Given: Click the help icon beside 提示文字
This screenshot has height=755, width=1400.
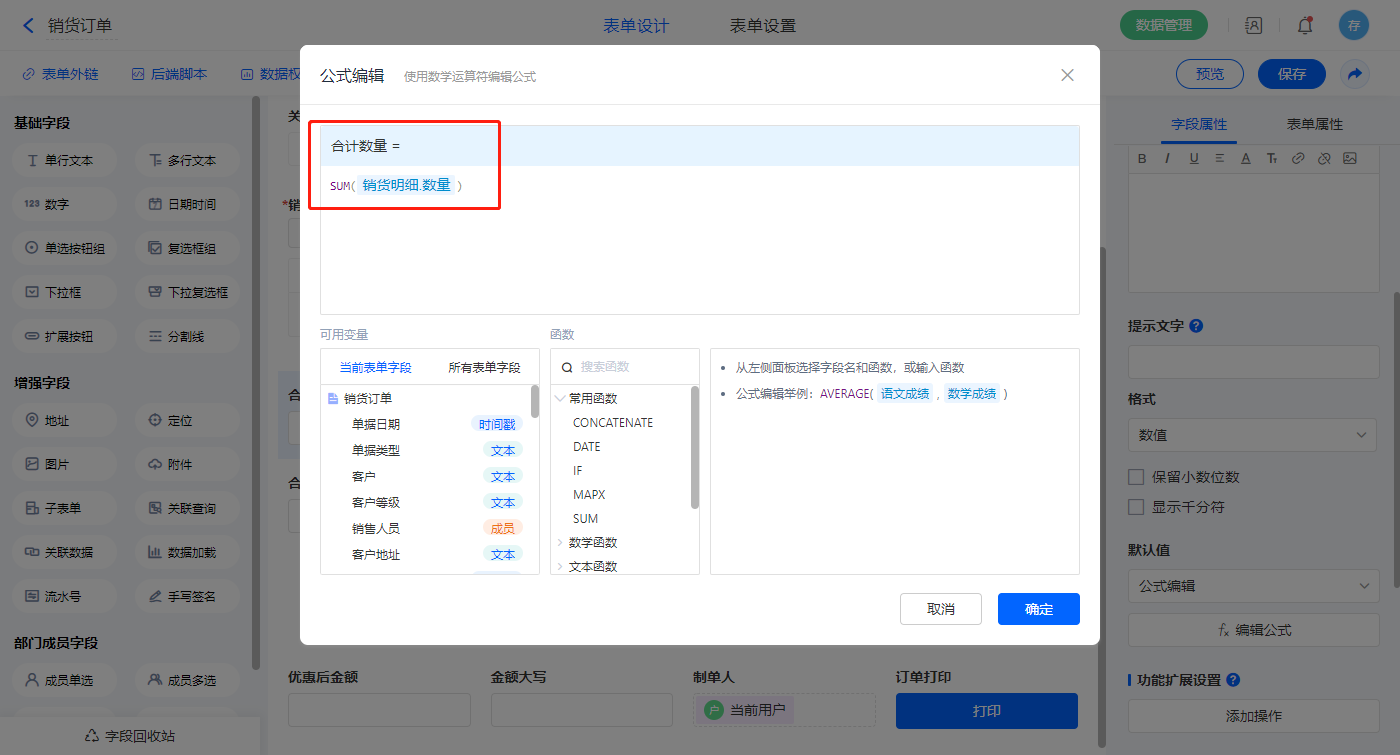Looking at the screenshot, I should 1196,326.
